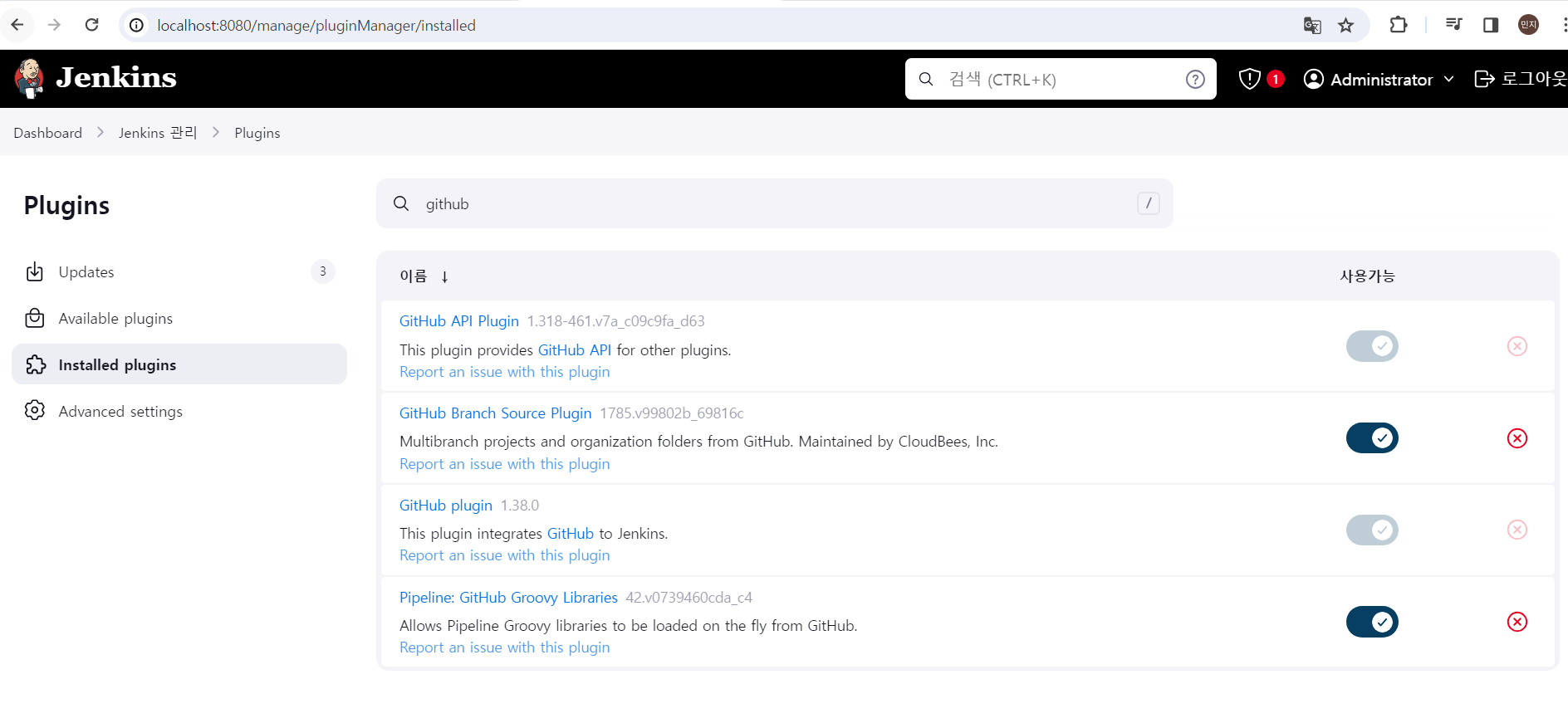Viewport: 1568px width, 728px height.
Task: Toggle GitHub plugin 1.38.0 enabled switch
Action: point(1372,530)
